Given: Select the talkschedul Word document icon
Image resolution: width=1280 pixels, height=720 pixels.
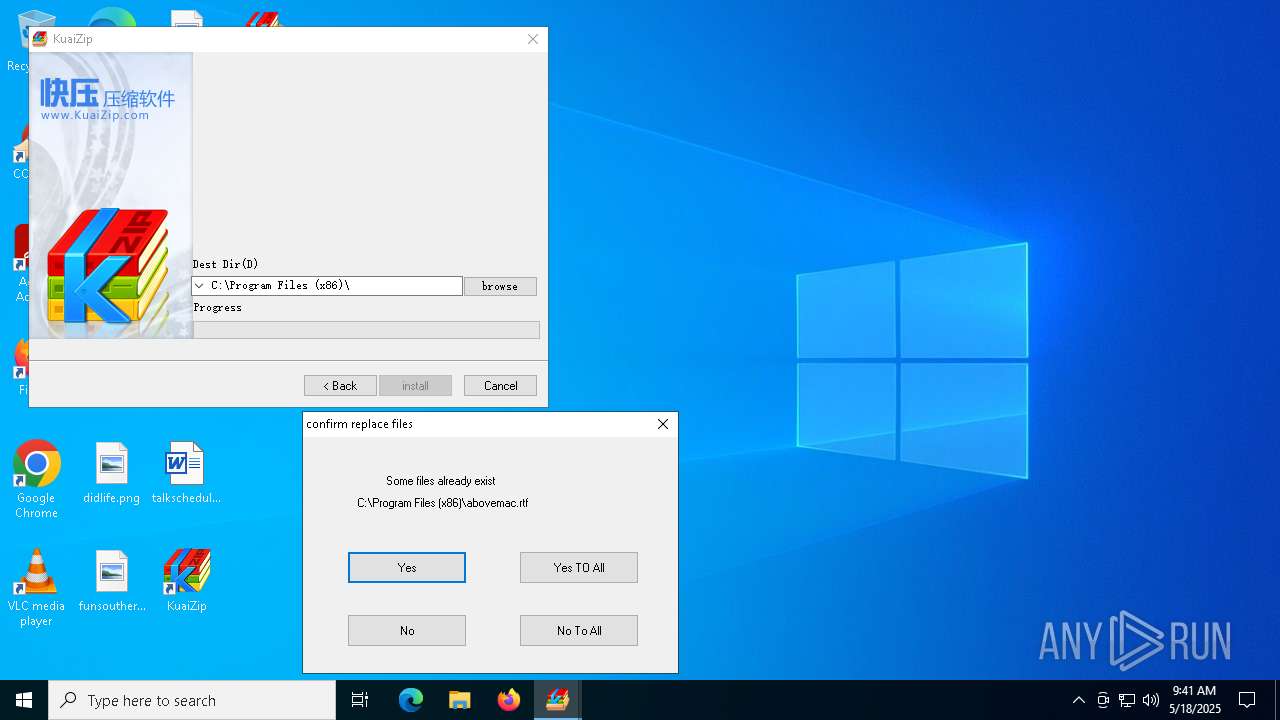Looking at the screenshot, I should [186, 473].
